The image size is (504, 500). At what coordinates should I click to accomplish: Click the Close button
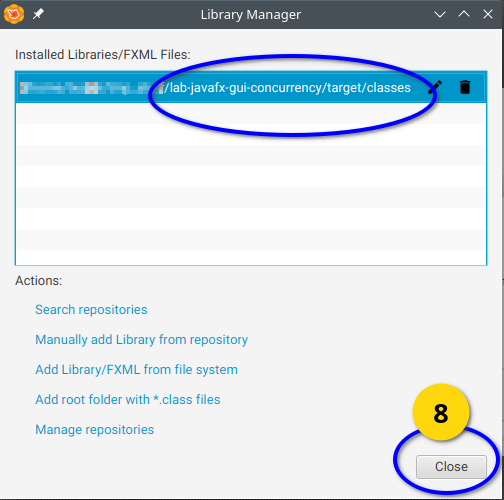(451, 467)
